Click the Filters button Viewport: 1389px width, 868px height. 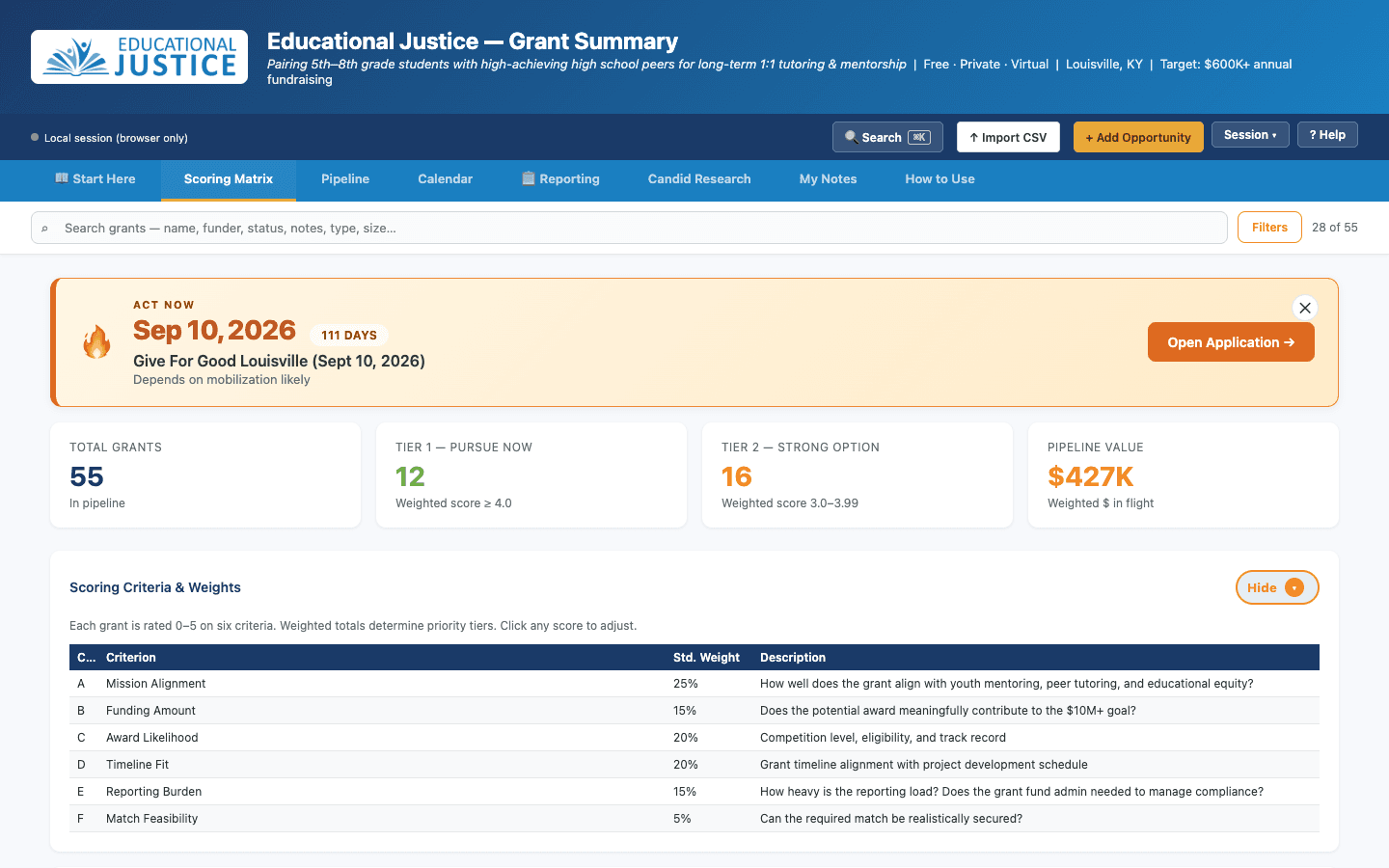coord(1269,228)
